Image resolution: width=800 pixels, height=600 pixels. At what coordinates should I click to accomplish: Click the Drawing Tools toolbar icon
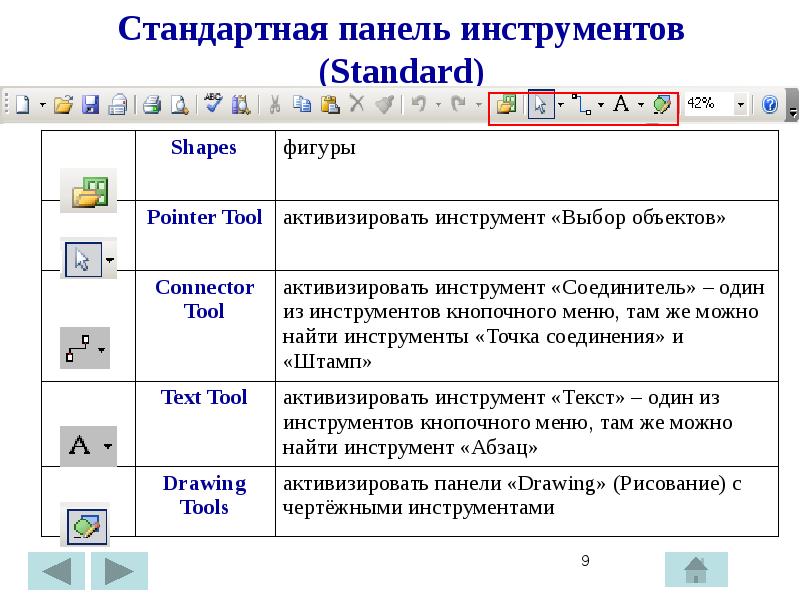pos(661,105)
